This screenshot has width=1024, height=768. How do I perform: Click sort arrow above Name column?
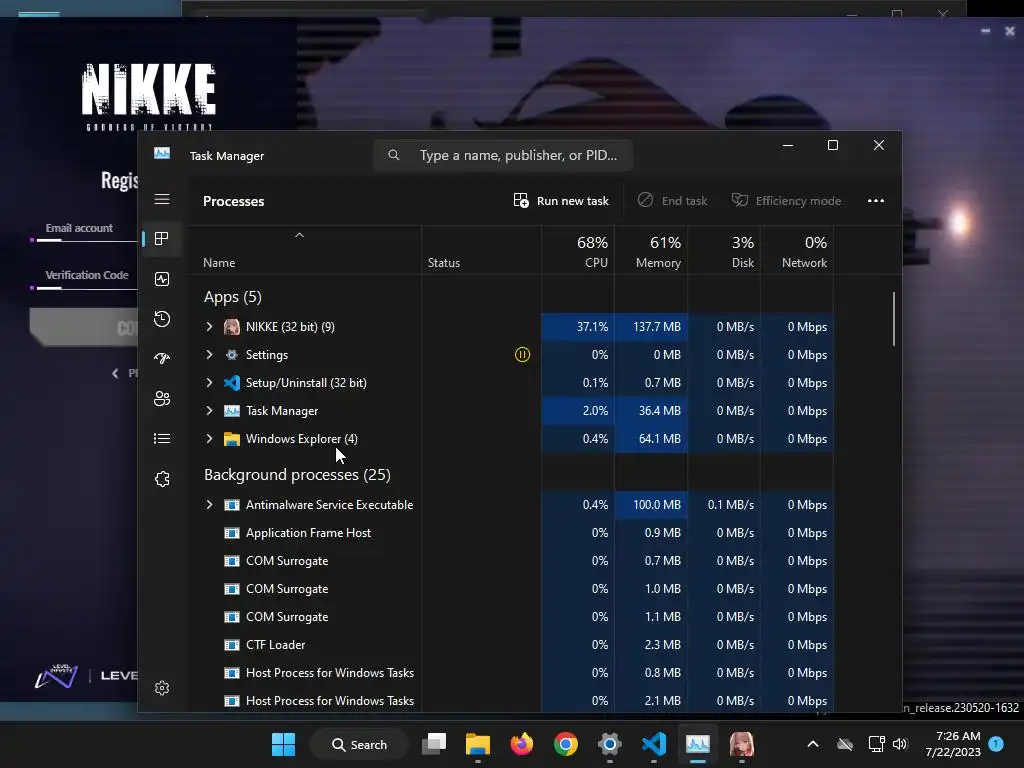click(x=299, y=235)
